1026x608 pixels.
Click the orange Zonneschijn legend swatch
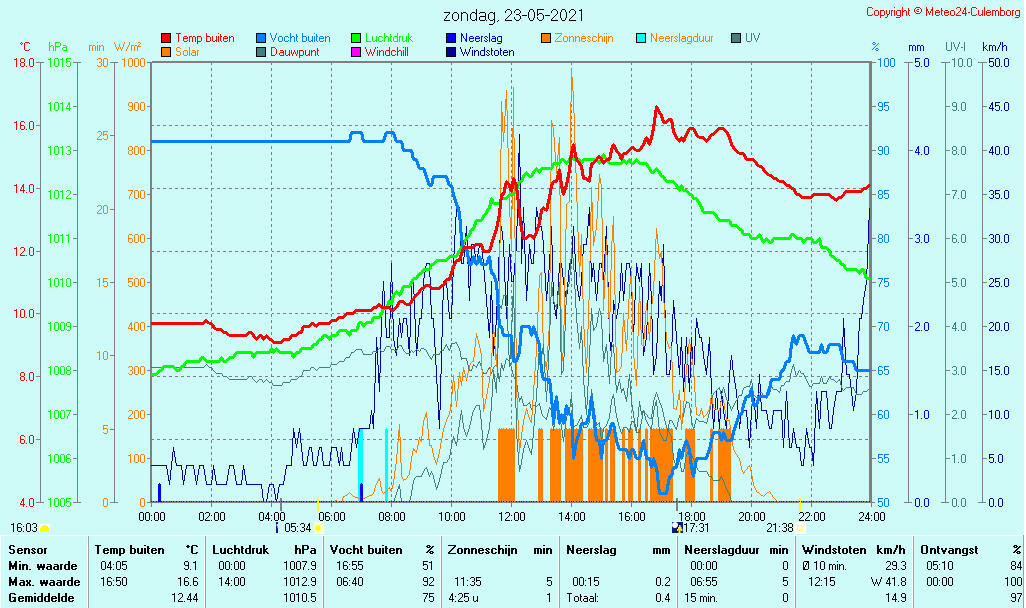pos(546,39)
